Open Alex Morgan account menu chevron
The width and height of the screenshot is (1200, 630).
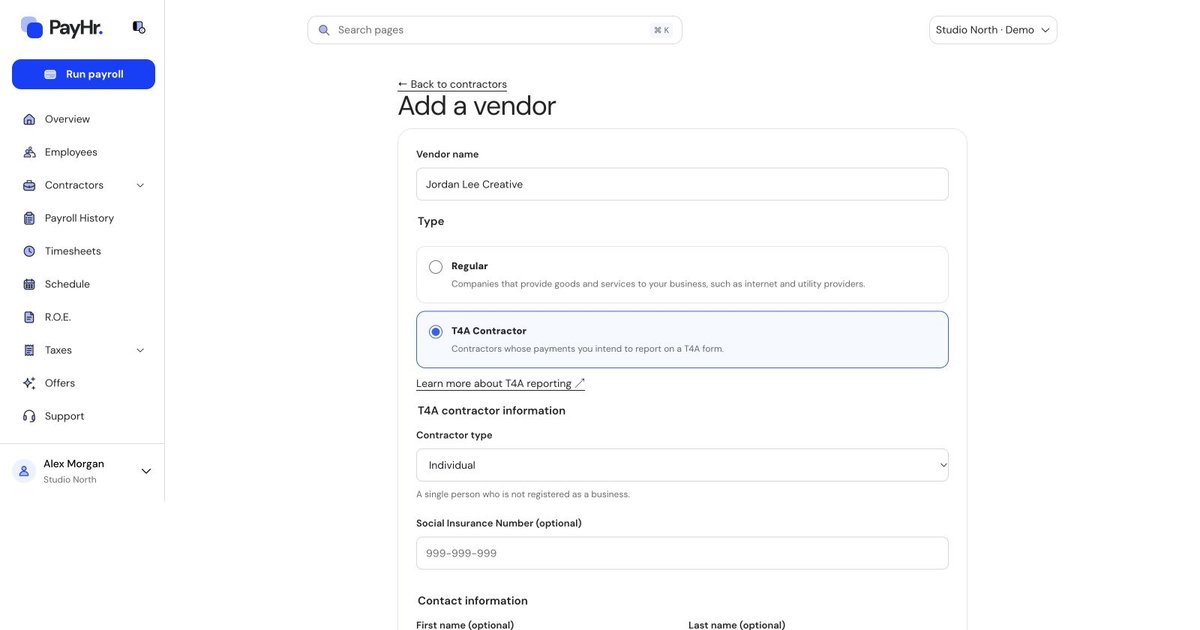coord(146,471)
